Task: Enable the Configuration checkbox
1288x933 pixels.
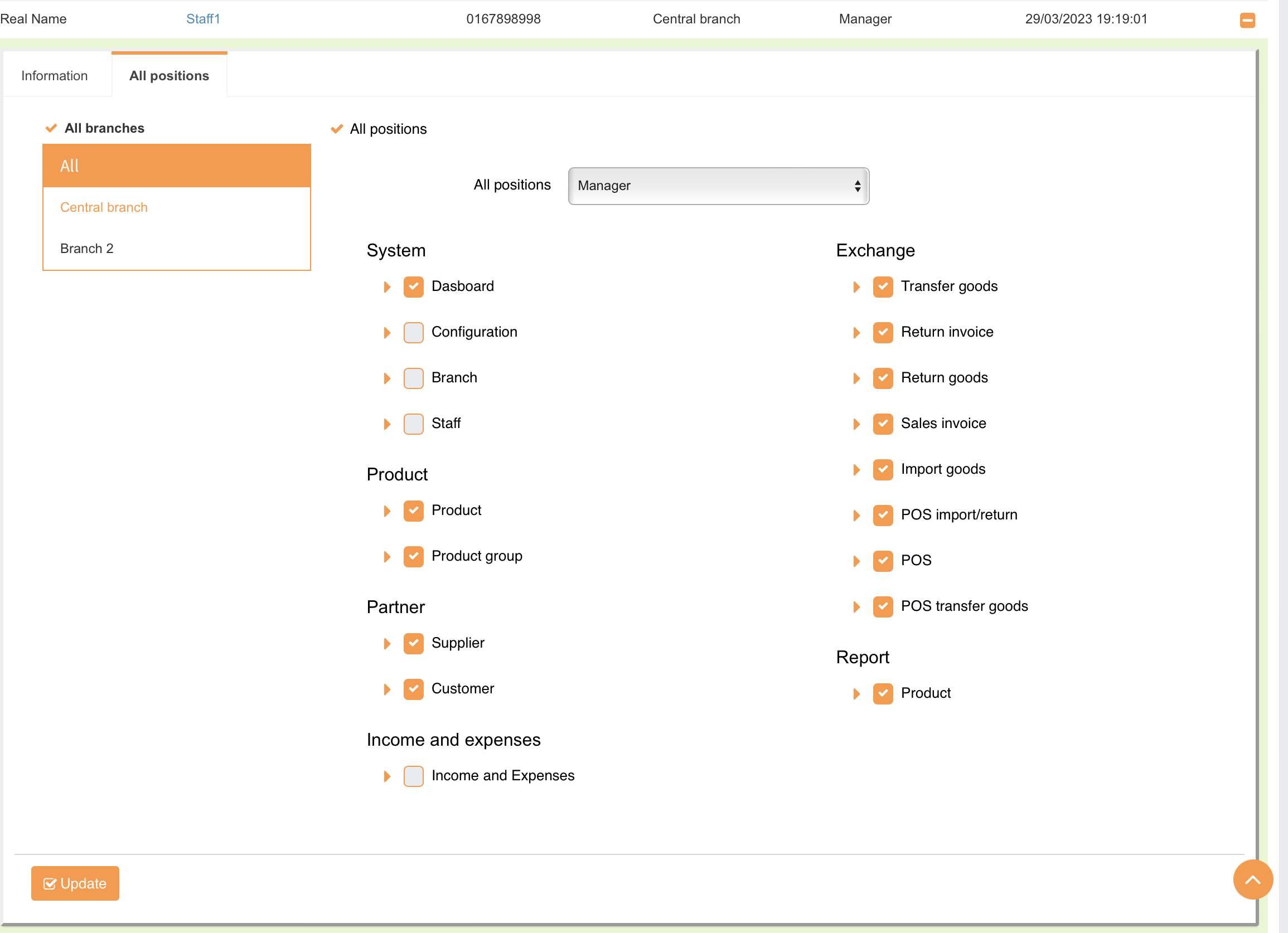Action: [x=413, y=333]
